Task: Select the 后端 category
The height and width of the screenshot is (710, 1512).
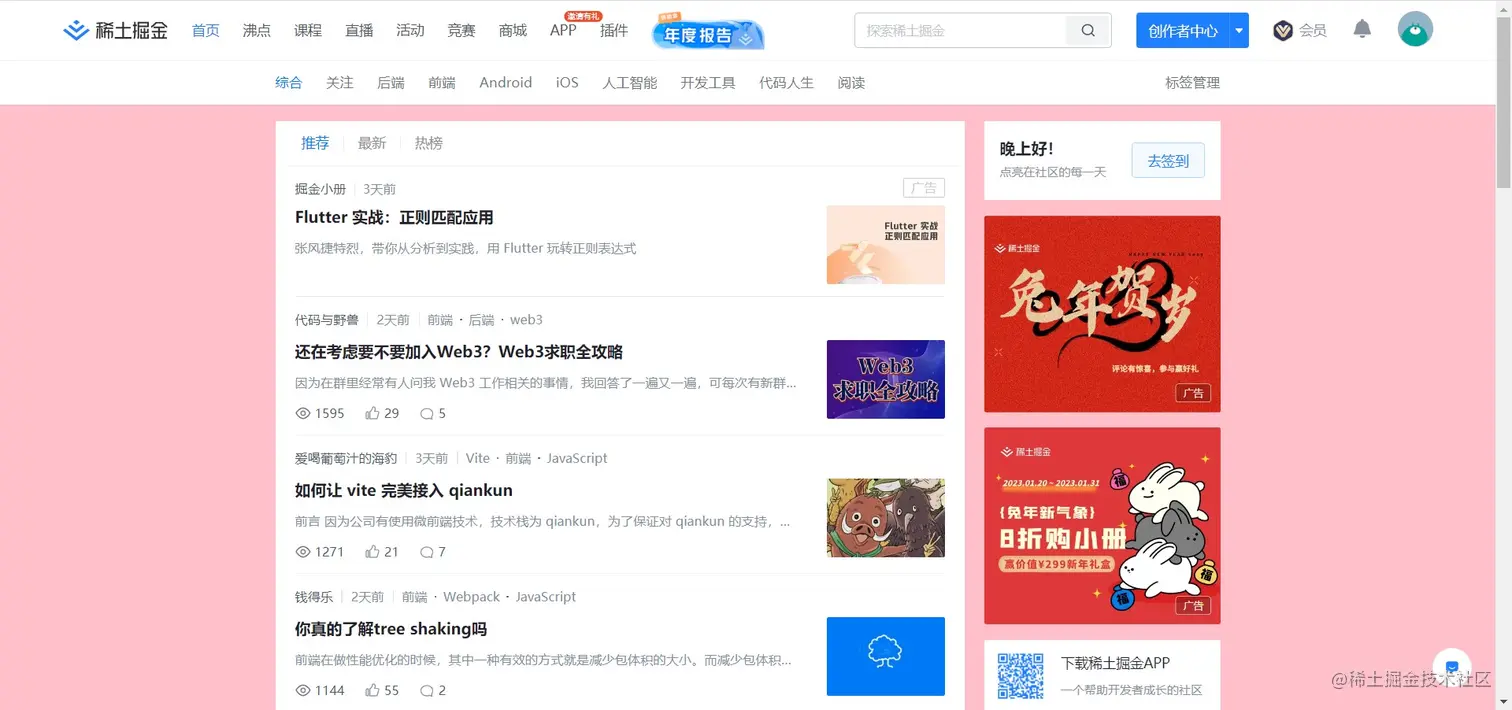Action: click(391, 82)
